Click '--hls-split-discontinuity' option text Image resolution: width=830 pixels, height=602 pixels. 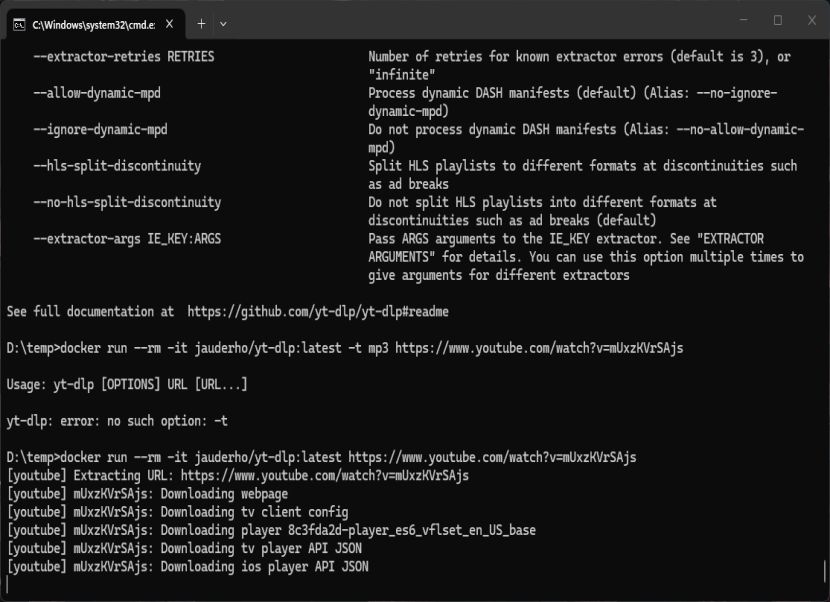click(117, 166)
